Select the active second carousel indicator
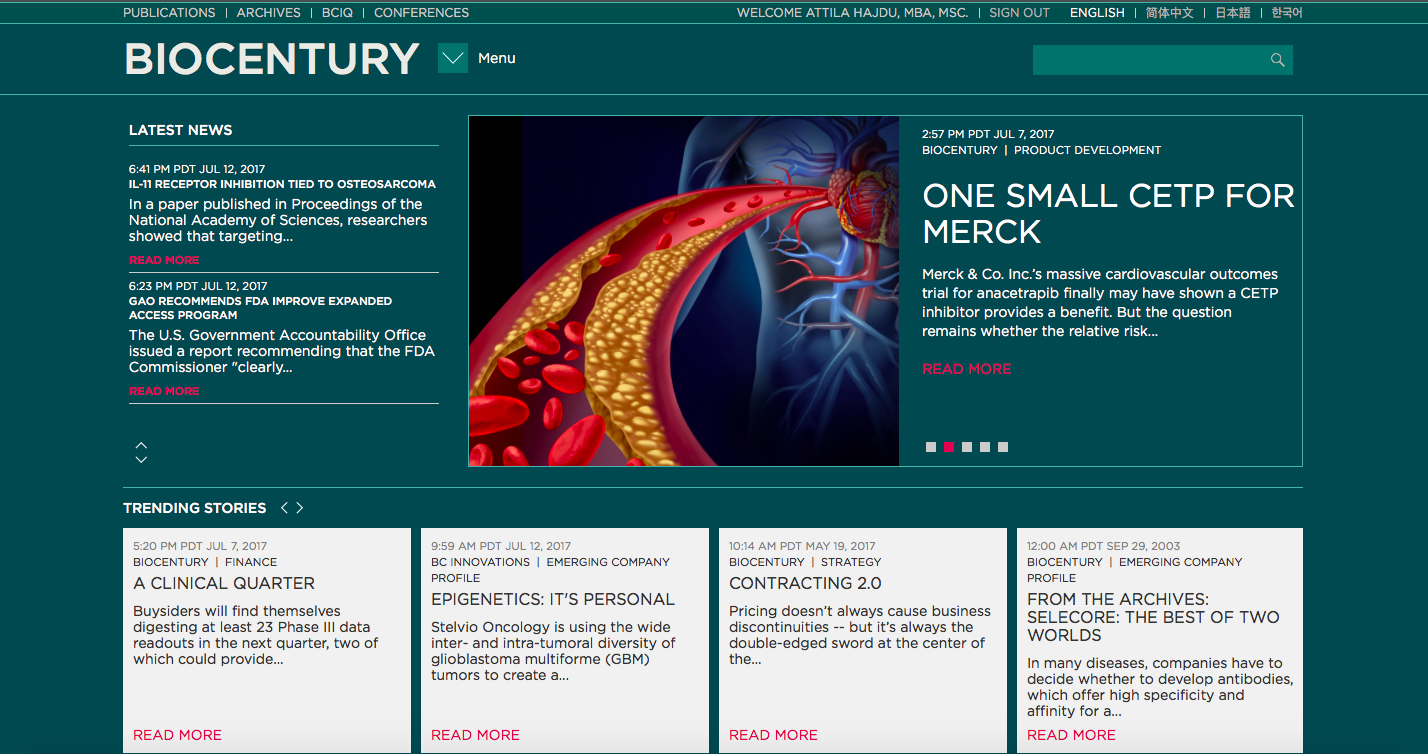The height and width of the screenshot is (754, 1428). pyautogui.click(x=949, y=447)
